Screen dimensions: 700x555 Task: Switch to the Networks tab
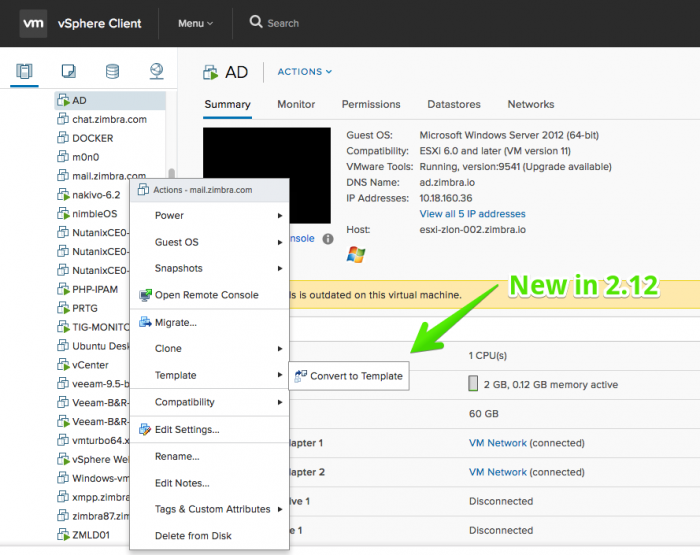point(531,104)
